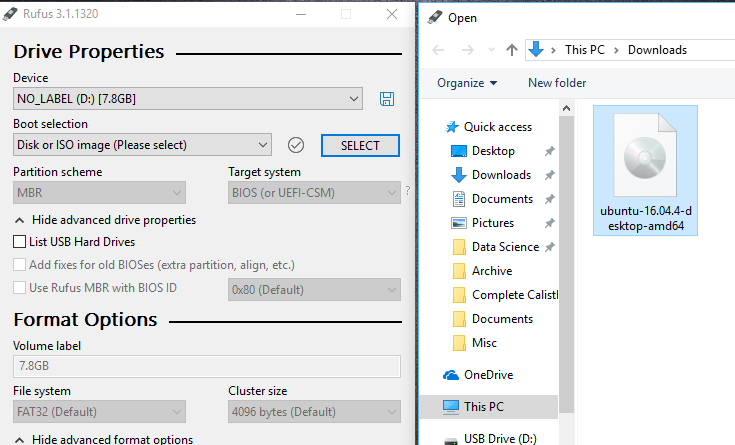Open the BIOS ID 0x80 dropdown

[x=314, y=290]
